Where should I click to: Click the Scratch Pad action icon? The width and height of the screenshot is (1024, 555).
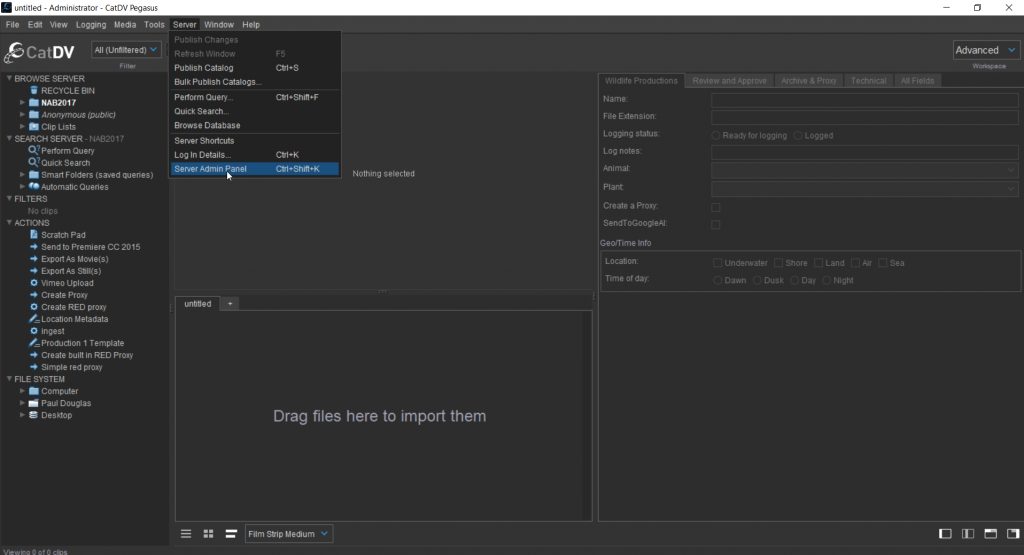click(x=34, y=234)
